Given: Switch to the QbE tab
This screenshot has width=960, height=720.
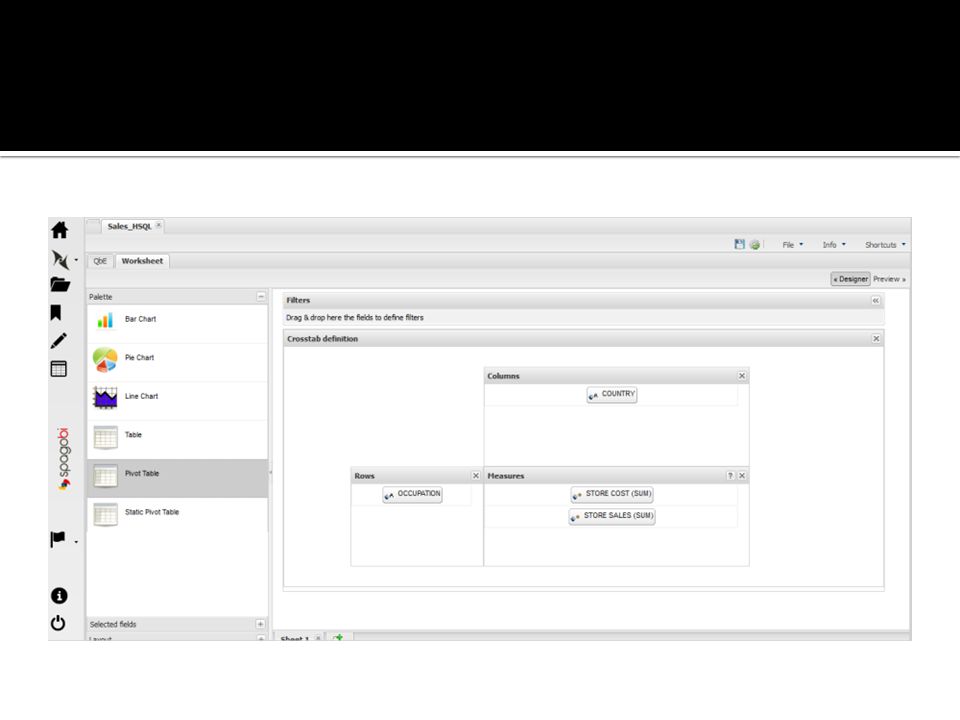Looking at the screenshot, I should pyautogui.click(x=100, y=261).
